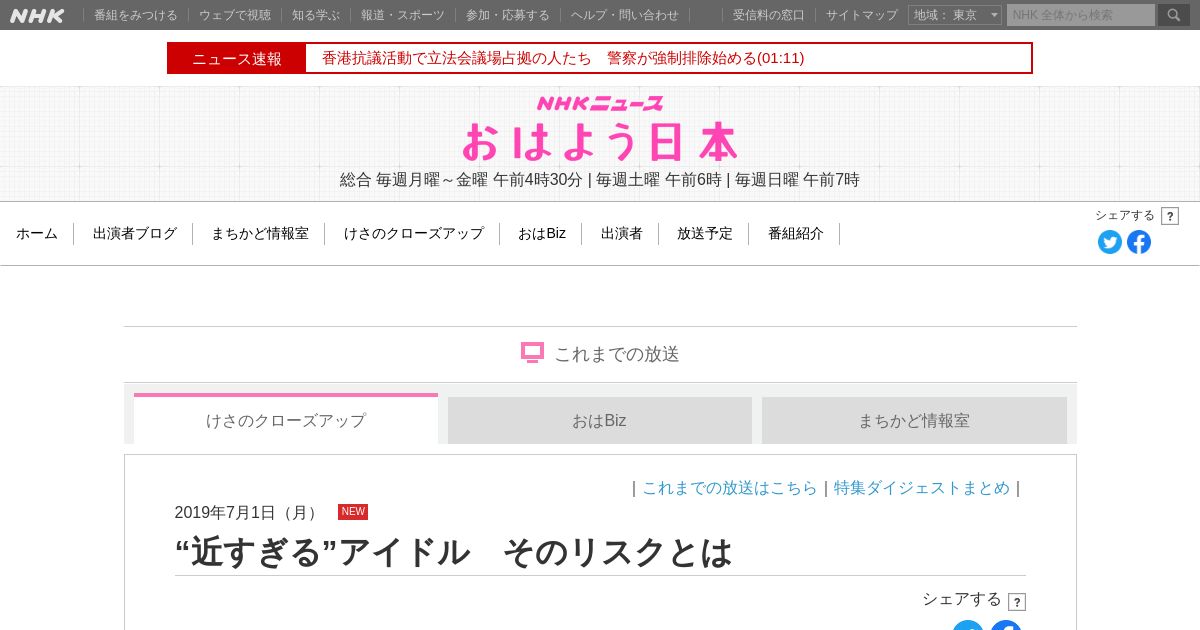This screenshot has height=630, width=1200.
Task: Click the monitor icon beside これまでの放送
Action: pyautogui.click(x=532, y=353)
